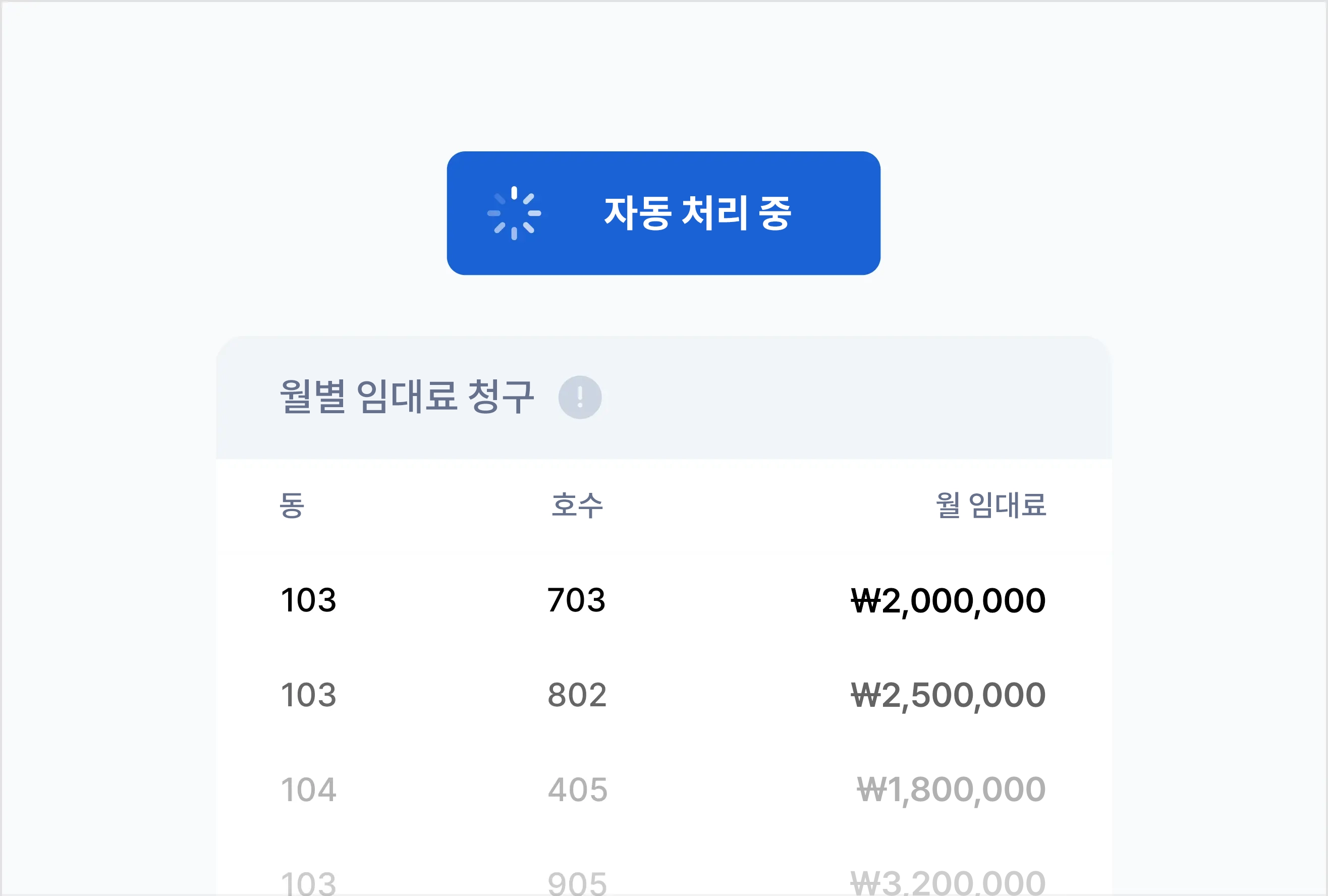This screenshot has width=1328, height=896.
Task: Click the exclamation info icon
Action: point(579,397)
